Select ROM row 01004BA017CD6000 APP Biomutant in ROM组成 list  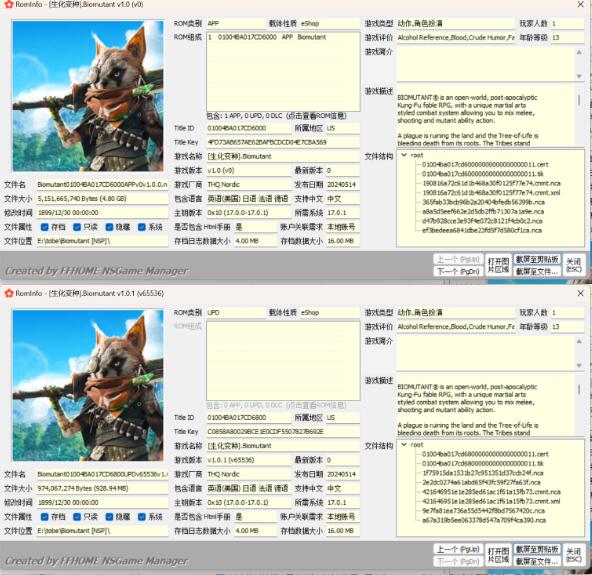coord(282,37)
